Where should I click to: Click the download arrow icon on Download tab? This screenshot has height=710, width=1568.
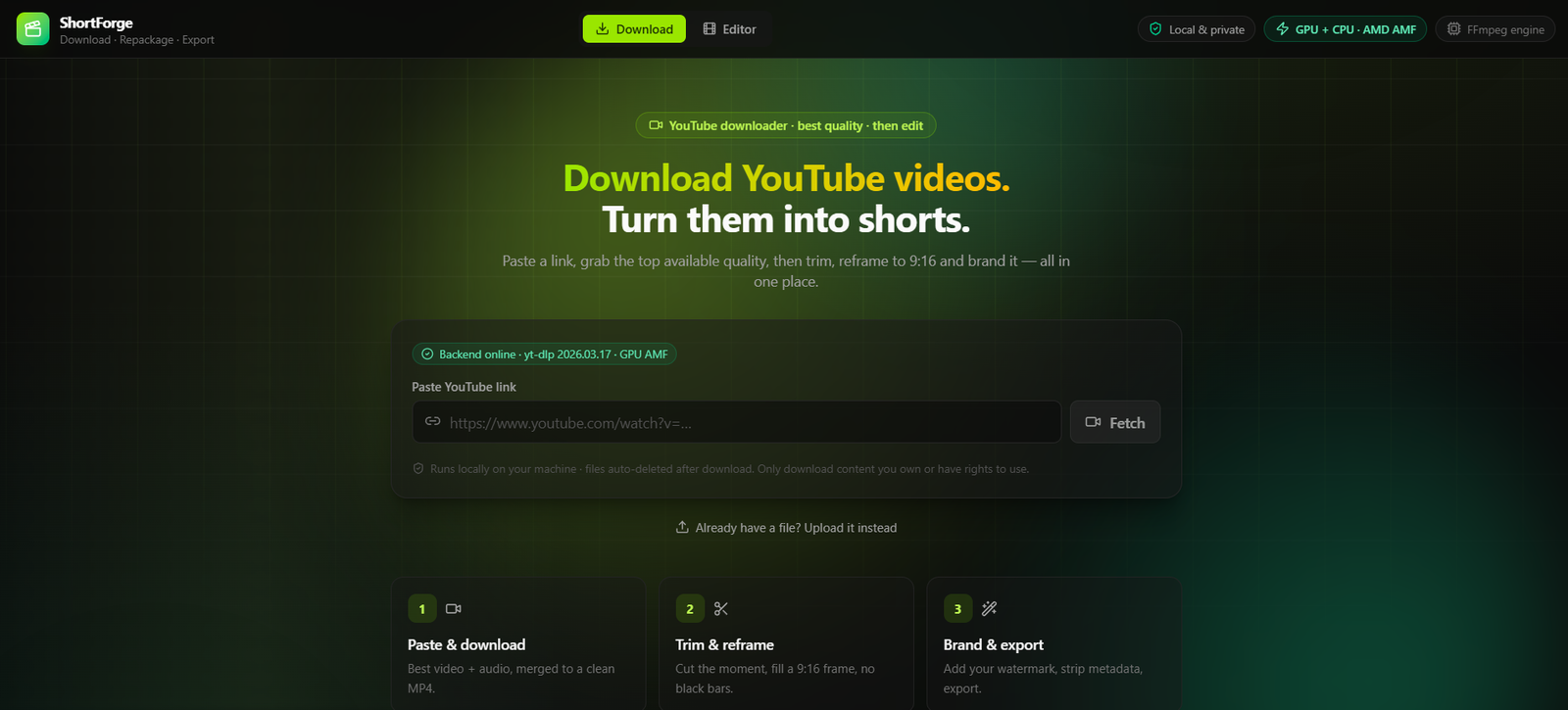click(603, 29)
